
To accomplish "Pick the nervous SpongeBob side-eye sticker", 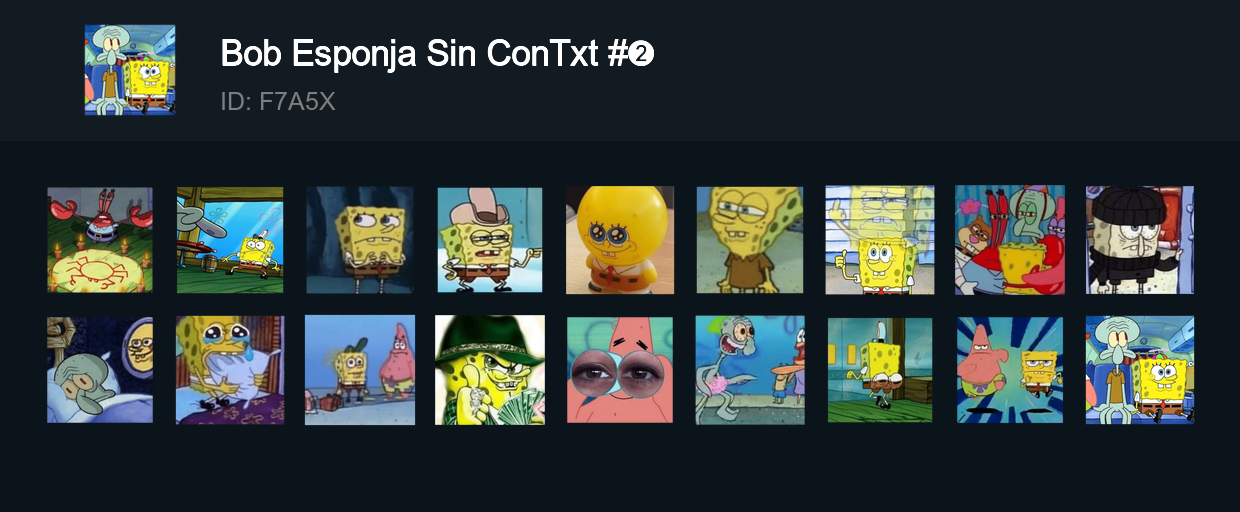I will [x=360, y=240].
